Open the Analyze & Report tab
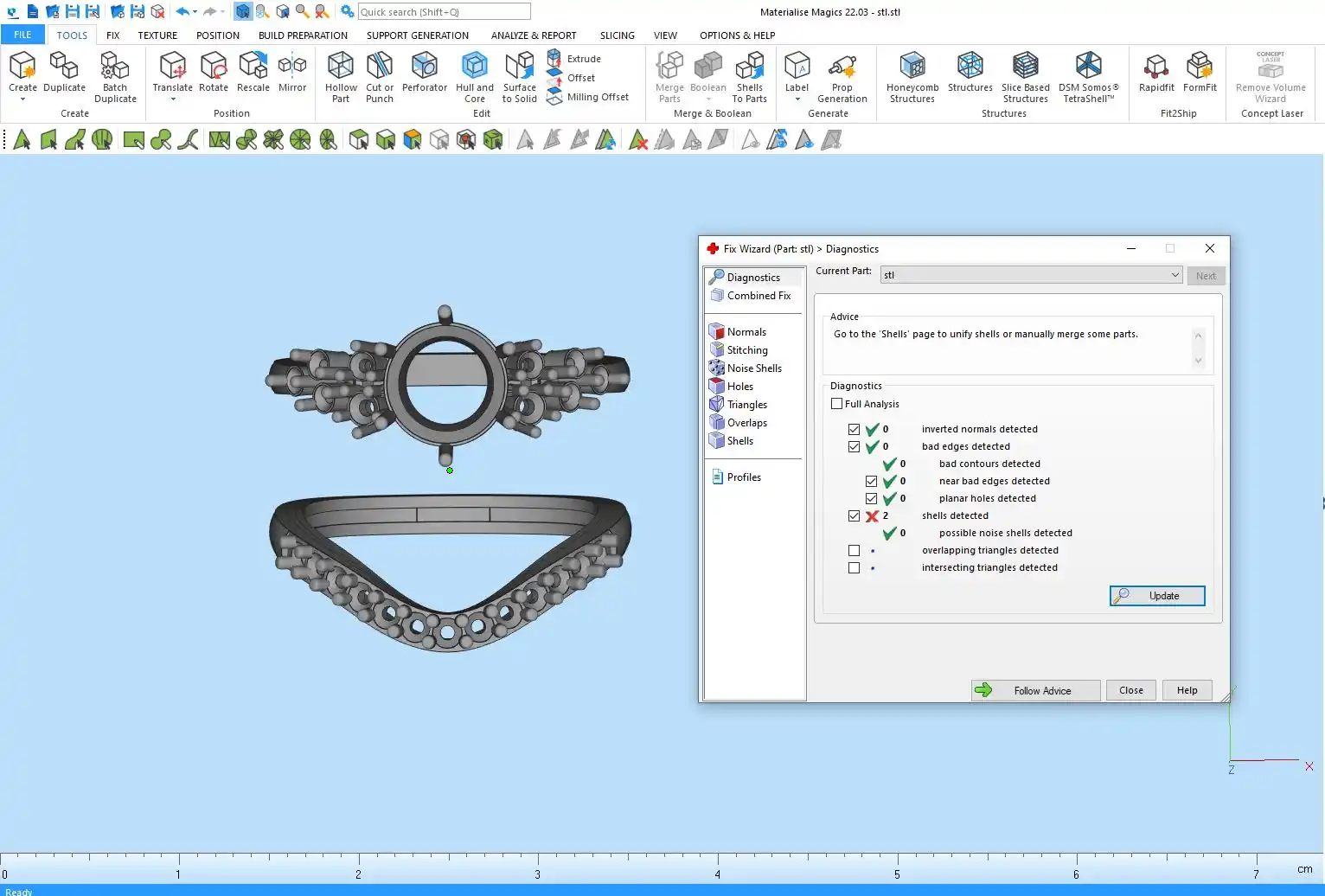Image resolution: width=1325 pixels, height=896 pixels. point(533,35)
